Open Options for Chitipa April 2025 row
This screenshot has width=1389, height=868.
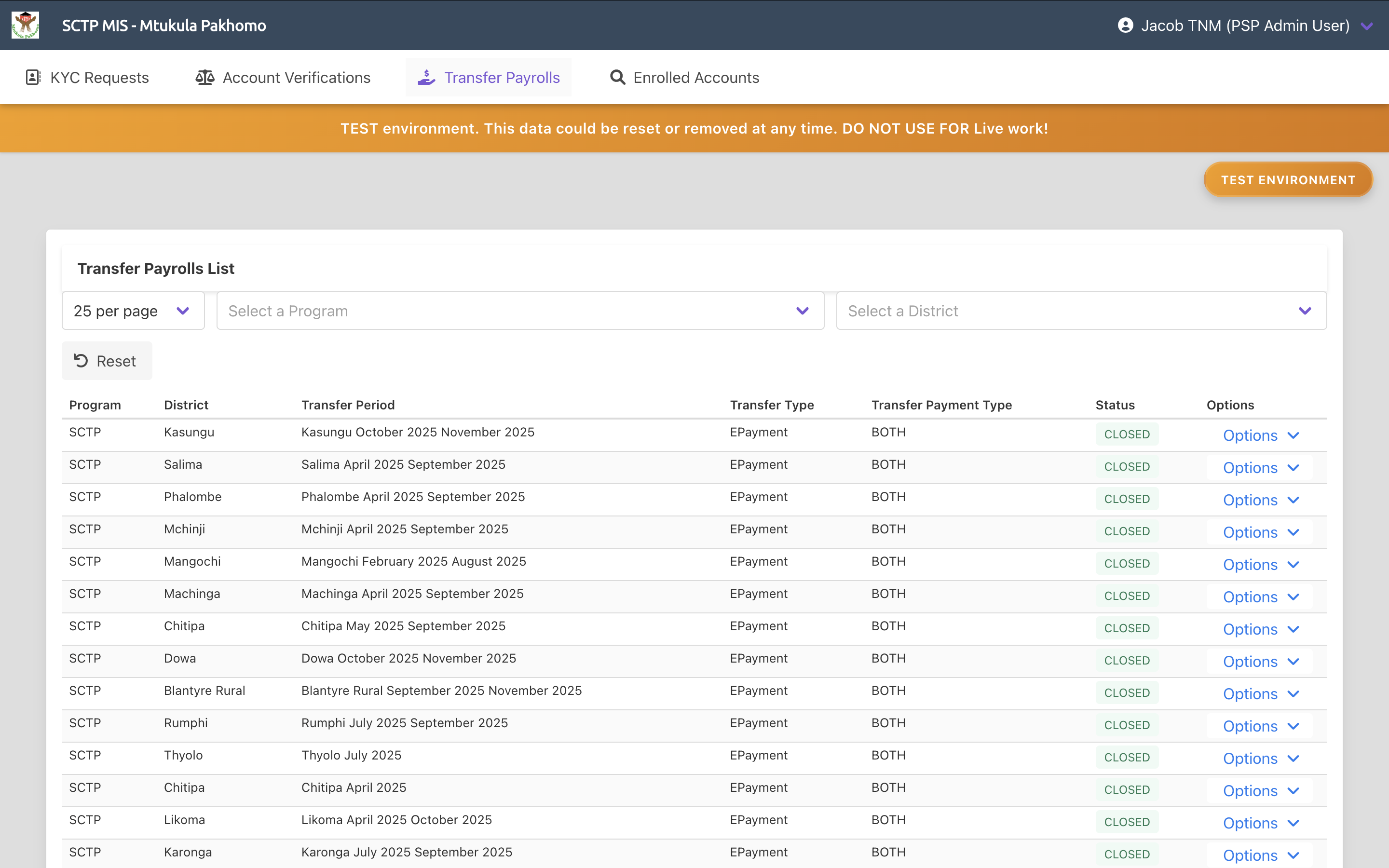point(1260,790)
